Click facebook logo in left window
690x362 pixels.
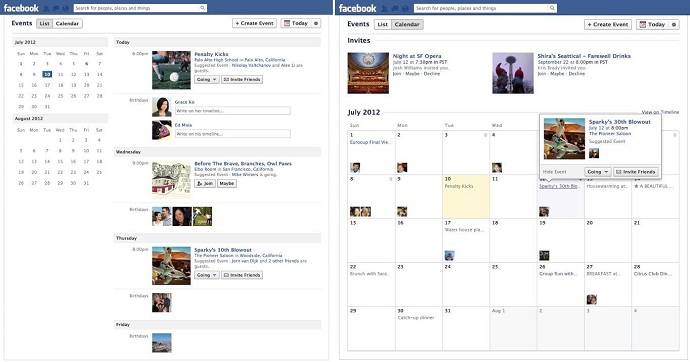21,8
